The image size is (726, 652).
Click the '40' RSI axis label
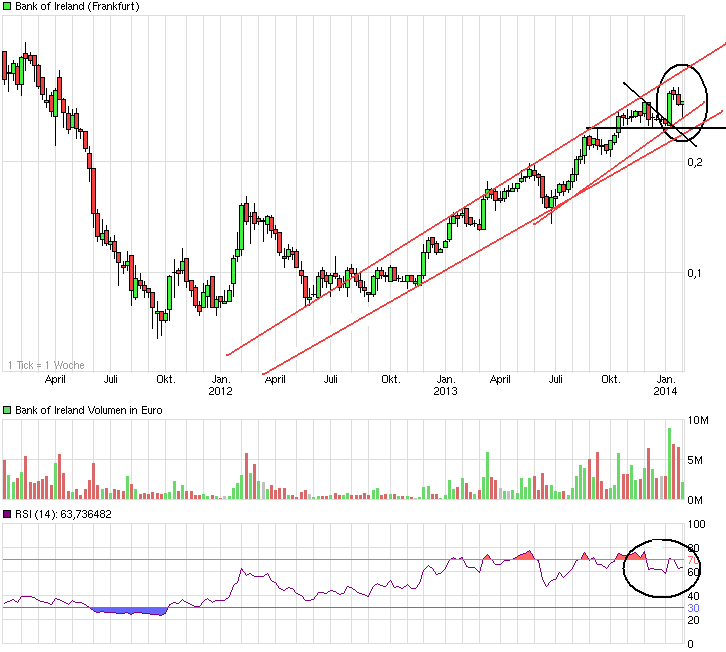693,596
